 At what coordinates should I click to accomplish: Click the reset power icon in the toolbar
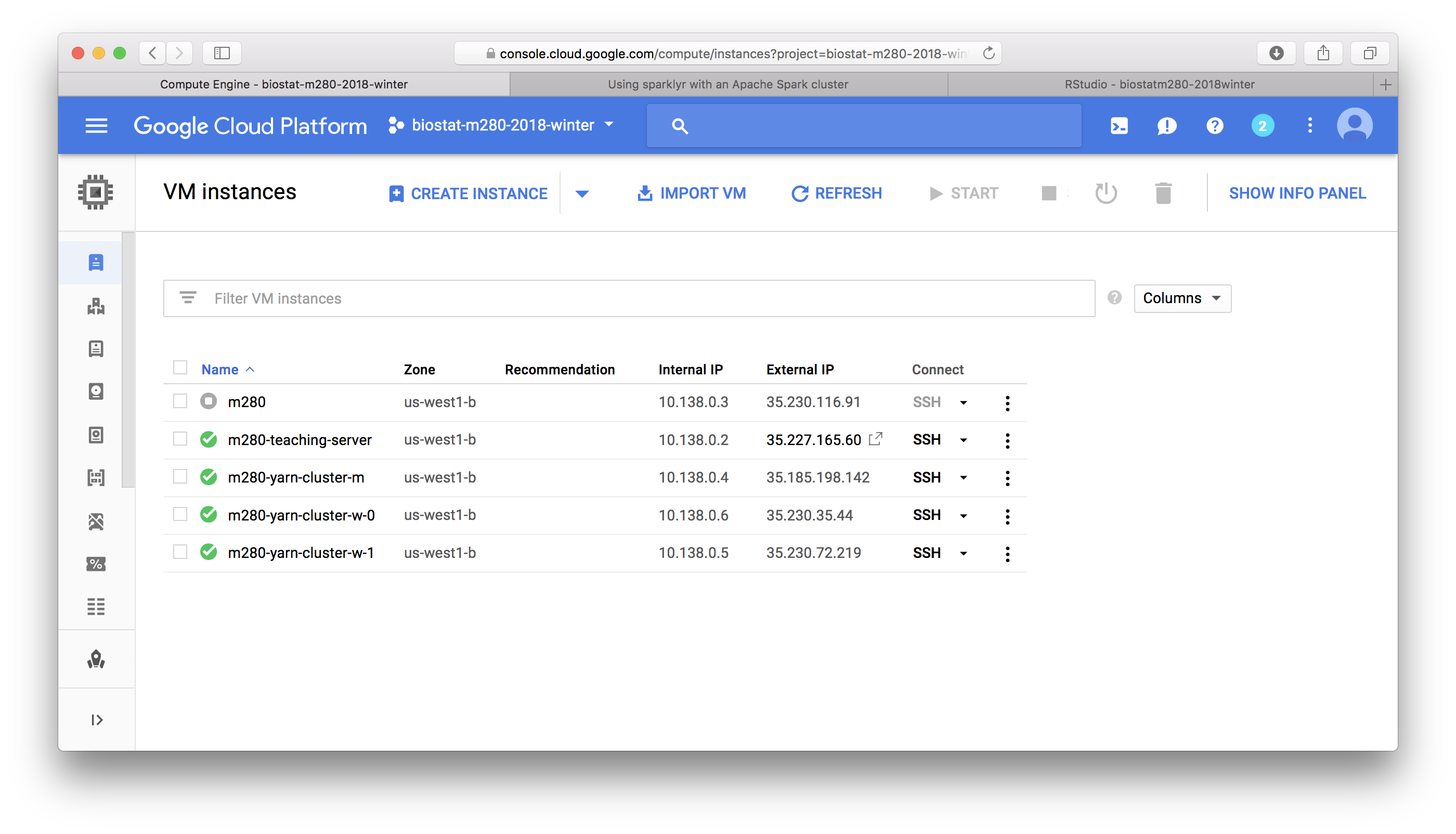(x=1106, y=193)
